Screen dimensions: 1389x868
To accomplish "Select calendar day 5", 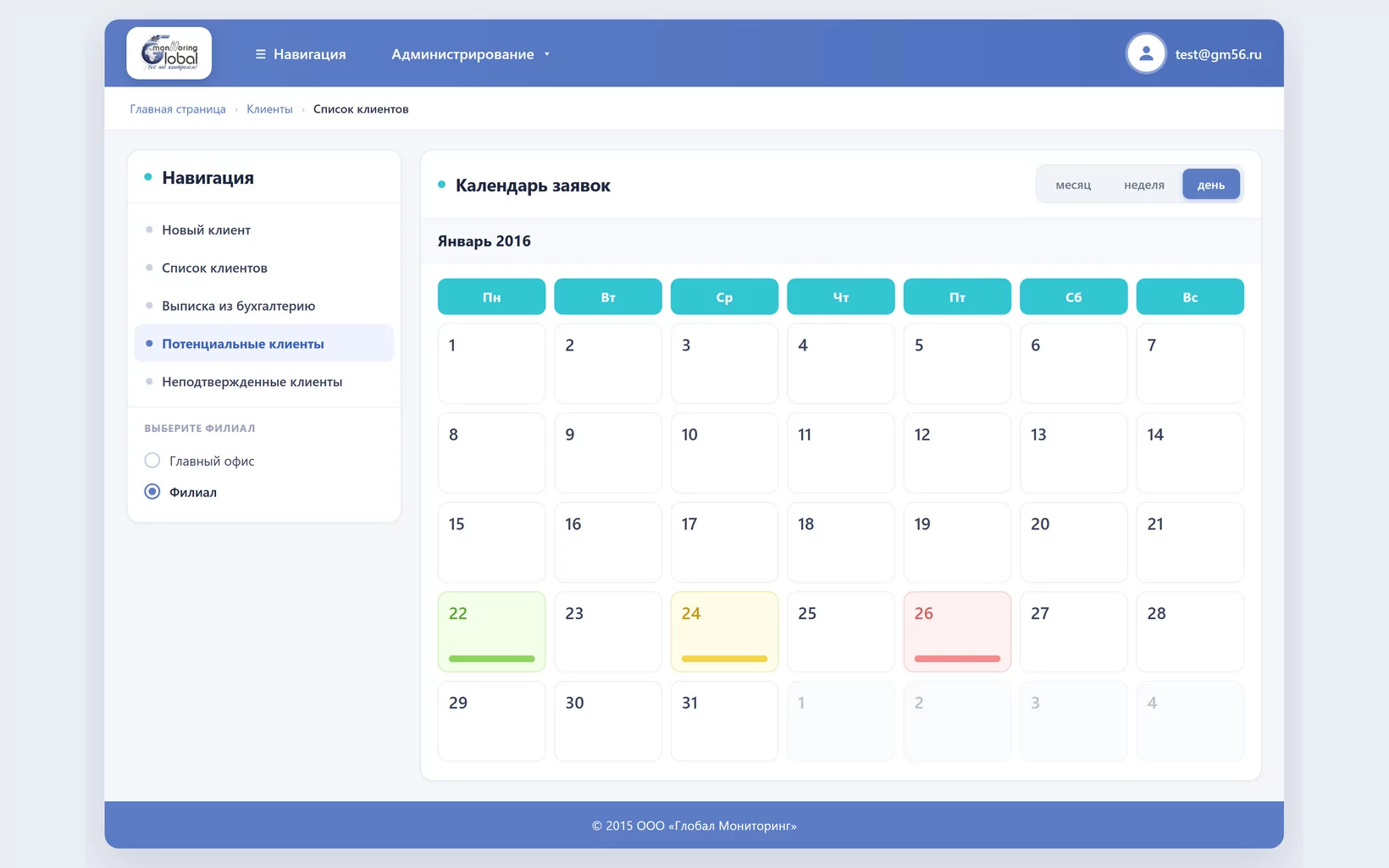I will [x=957, y=363].
